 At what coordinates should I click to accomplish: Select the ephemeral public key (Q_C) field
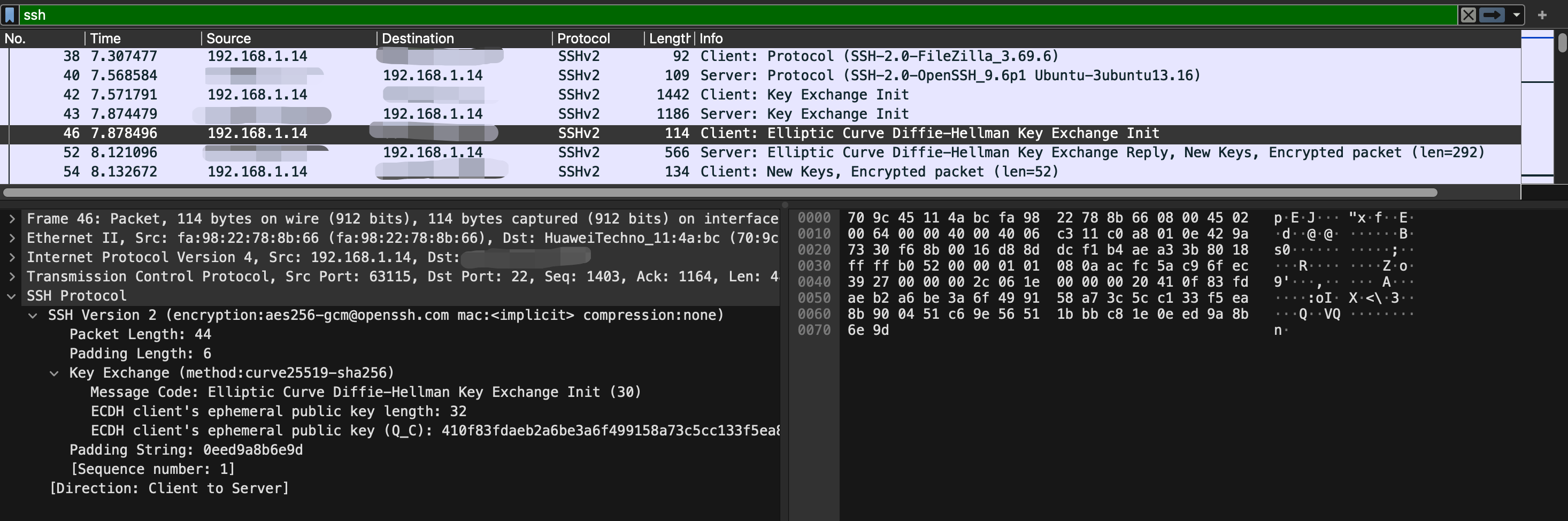click(435, 431)
